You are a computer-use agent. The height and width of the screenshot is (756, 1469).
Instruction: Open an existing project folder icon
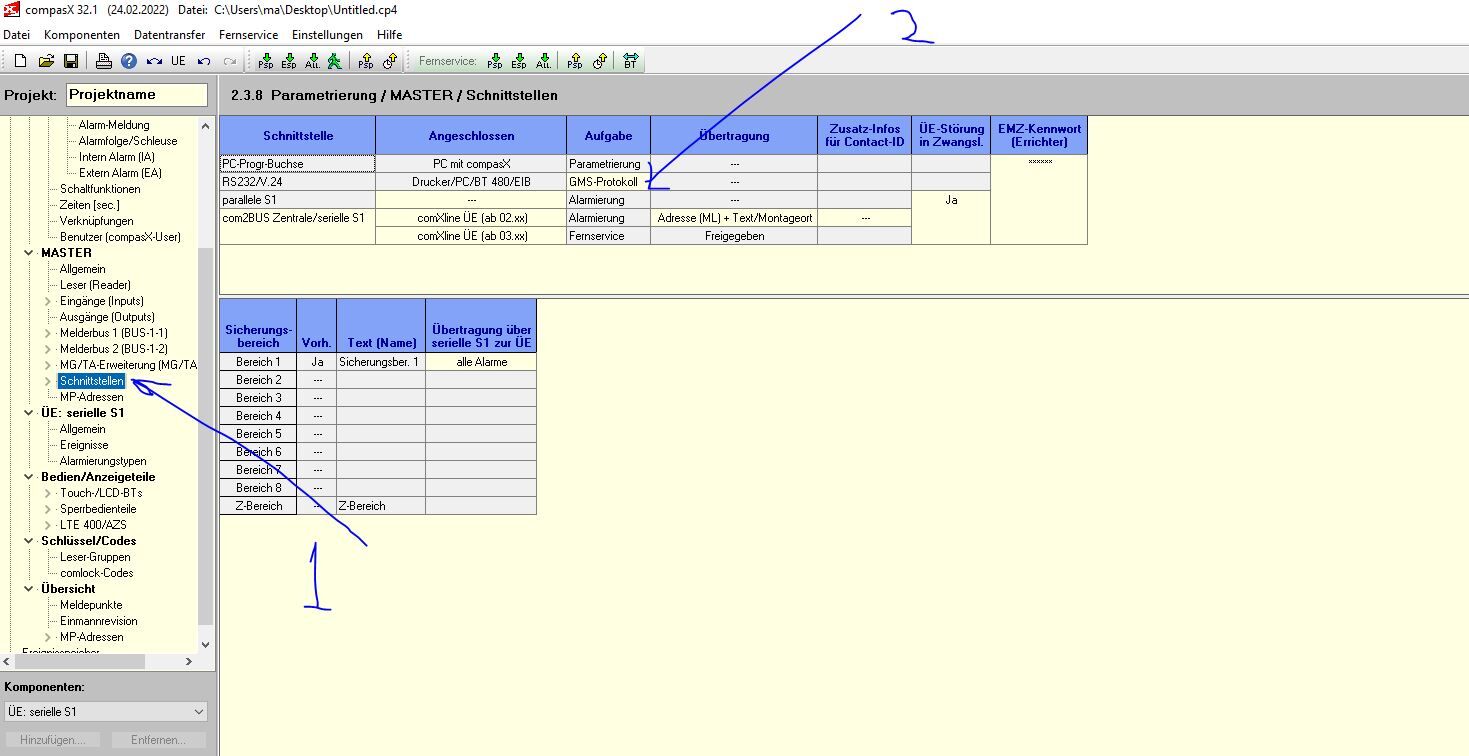point(46,61)
